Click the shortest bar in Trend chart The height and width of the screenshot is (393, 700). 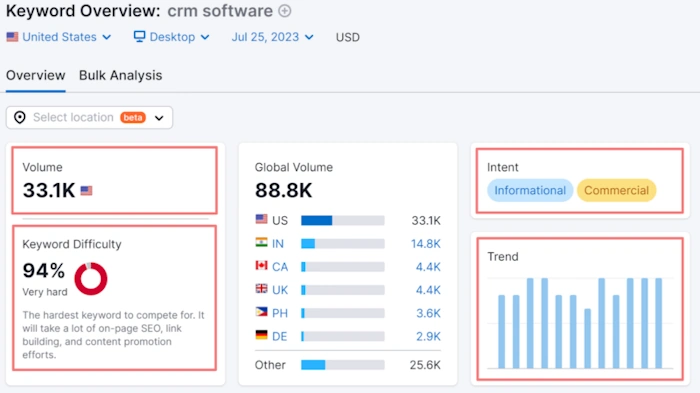588,339
